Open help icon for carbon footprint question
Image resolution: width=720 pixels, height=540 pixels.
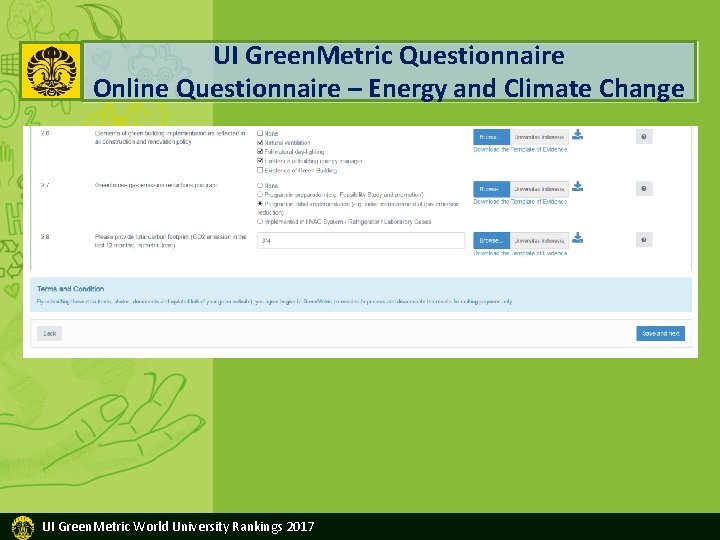point(644,240)
